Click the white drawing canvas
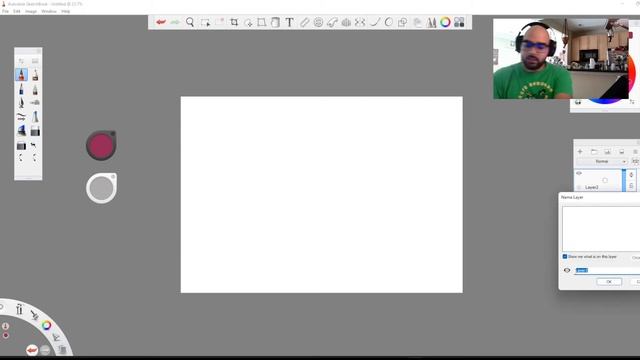The height and width of the screenshot is (360, 640). 322,194
